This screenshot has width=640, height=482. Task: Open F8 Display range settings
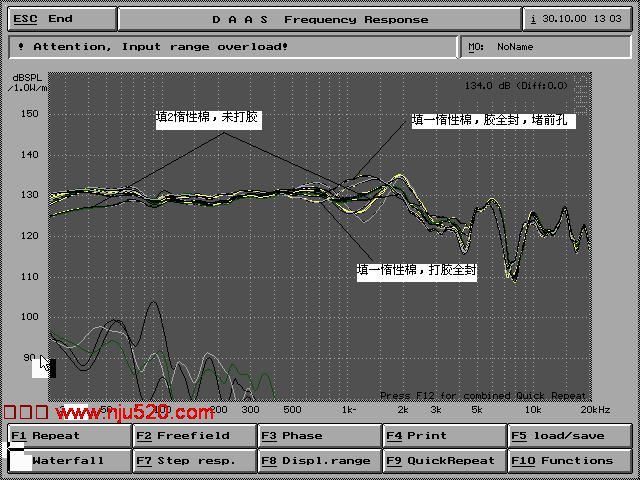319,461
